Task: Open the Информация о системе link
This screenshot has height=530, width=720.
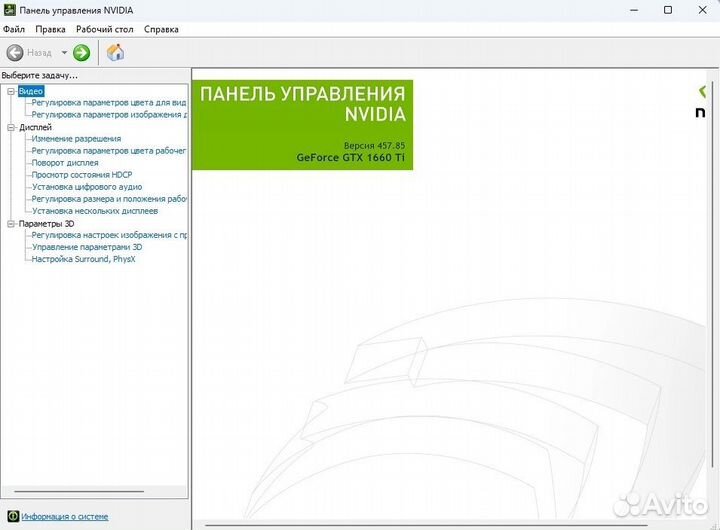Action: click(x=65, y=517)
